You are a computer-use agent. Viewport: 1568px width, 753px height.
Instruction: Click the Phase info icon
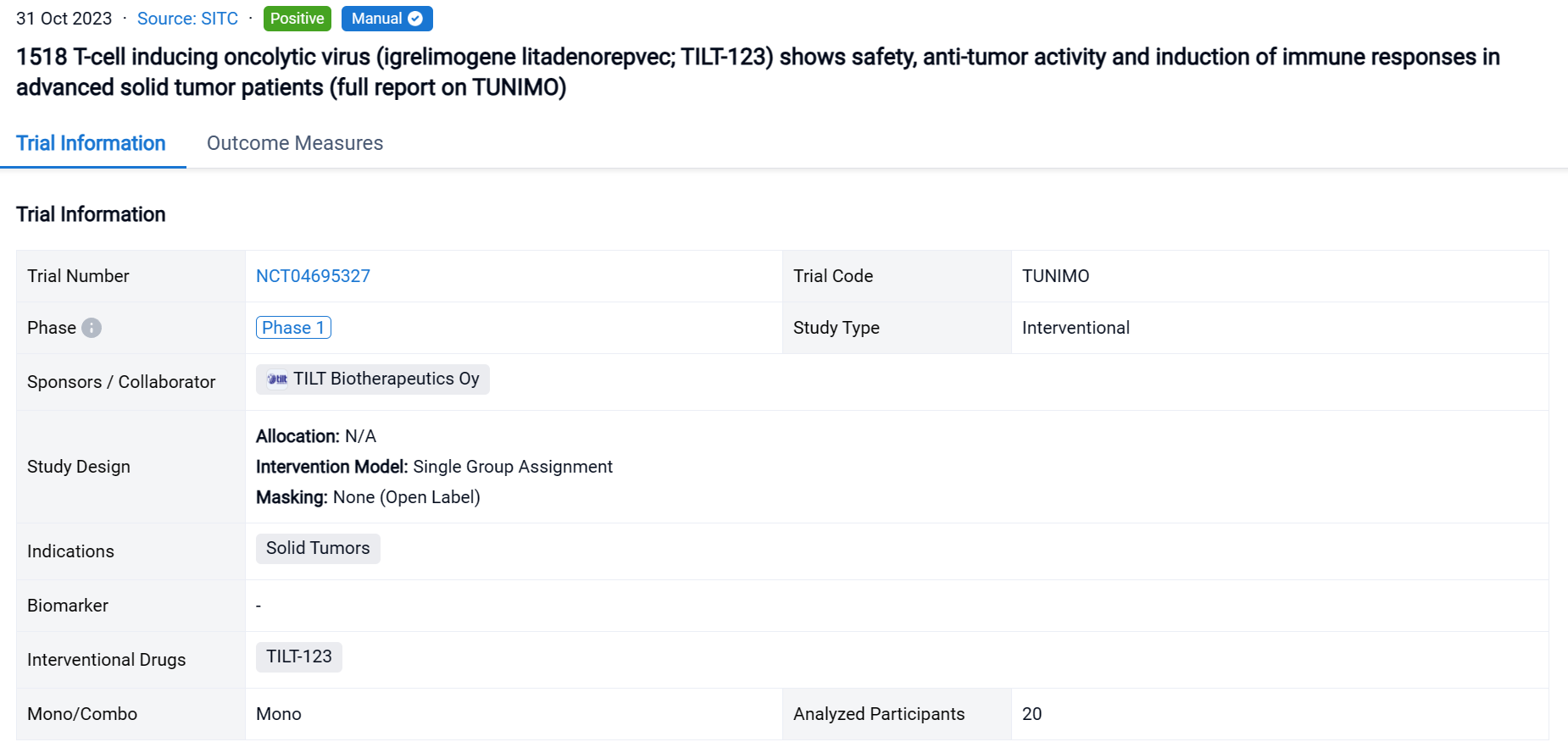(x=92, y=328)
